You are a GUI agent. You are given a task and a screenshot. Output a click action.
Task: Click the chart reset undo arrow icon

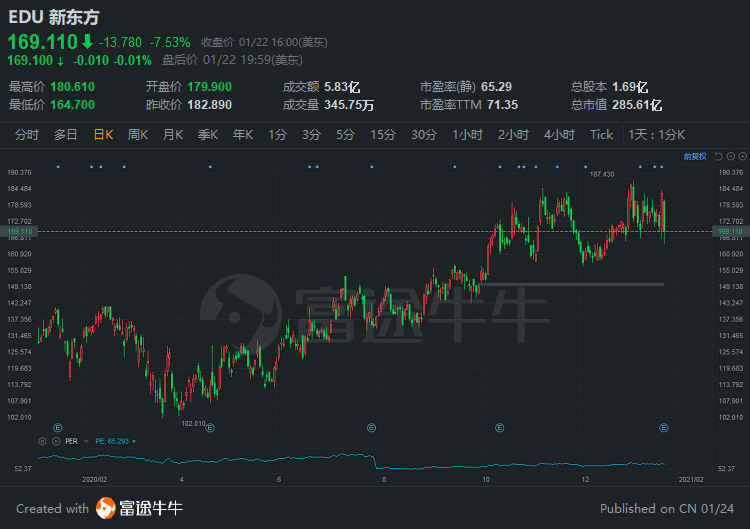pos(718,156)
